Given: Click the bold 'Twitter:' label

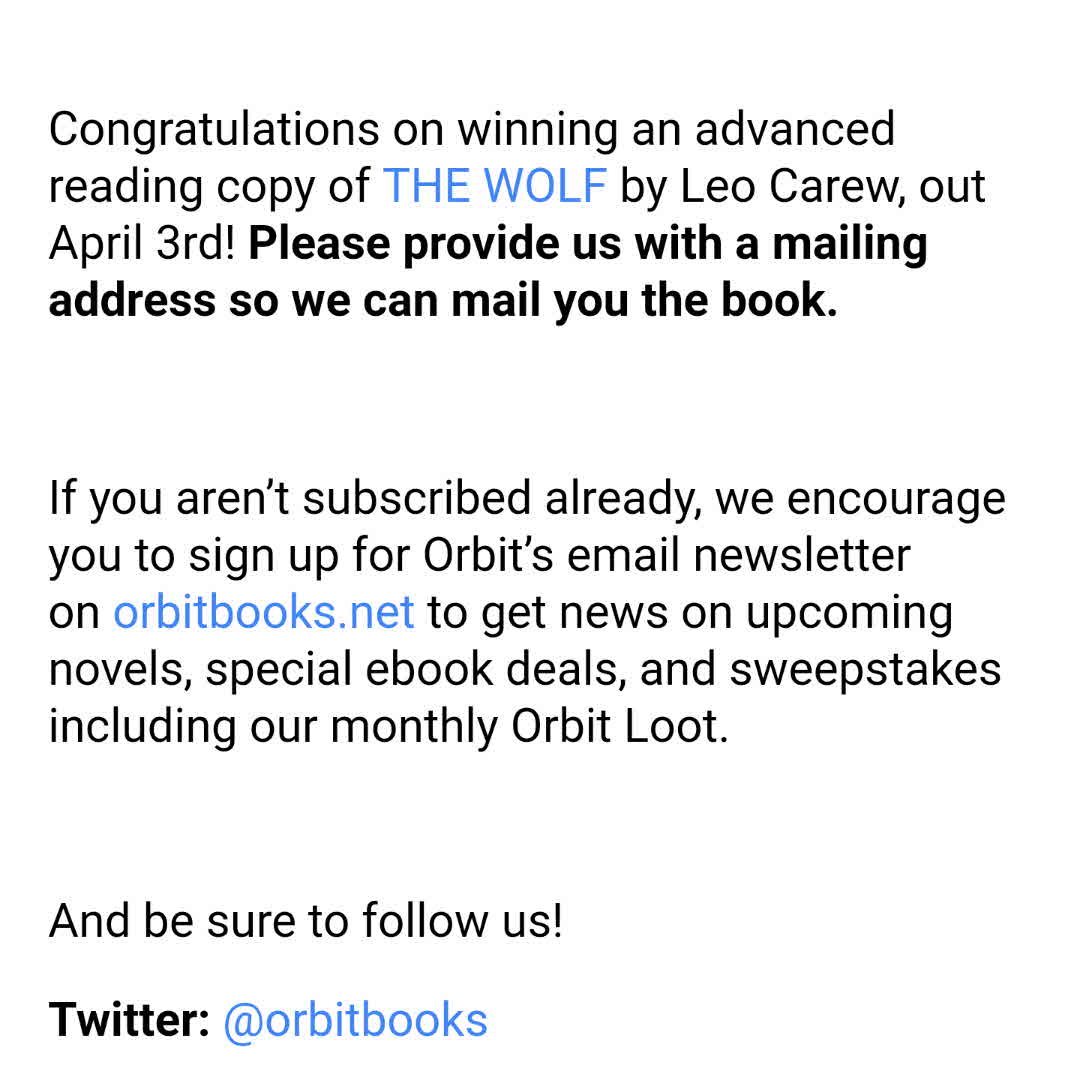Looking at the screenshot, I should tap(129, 1020).
